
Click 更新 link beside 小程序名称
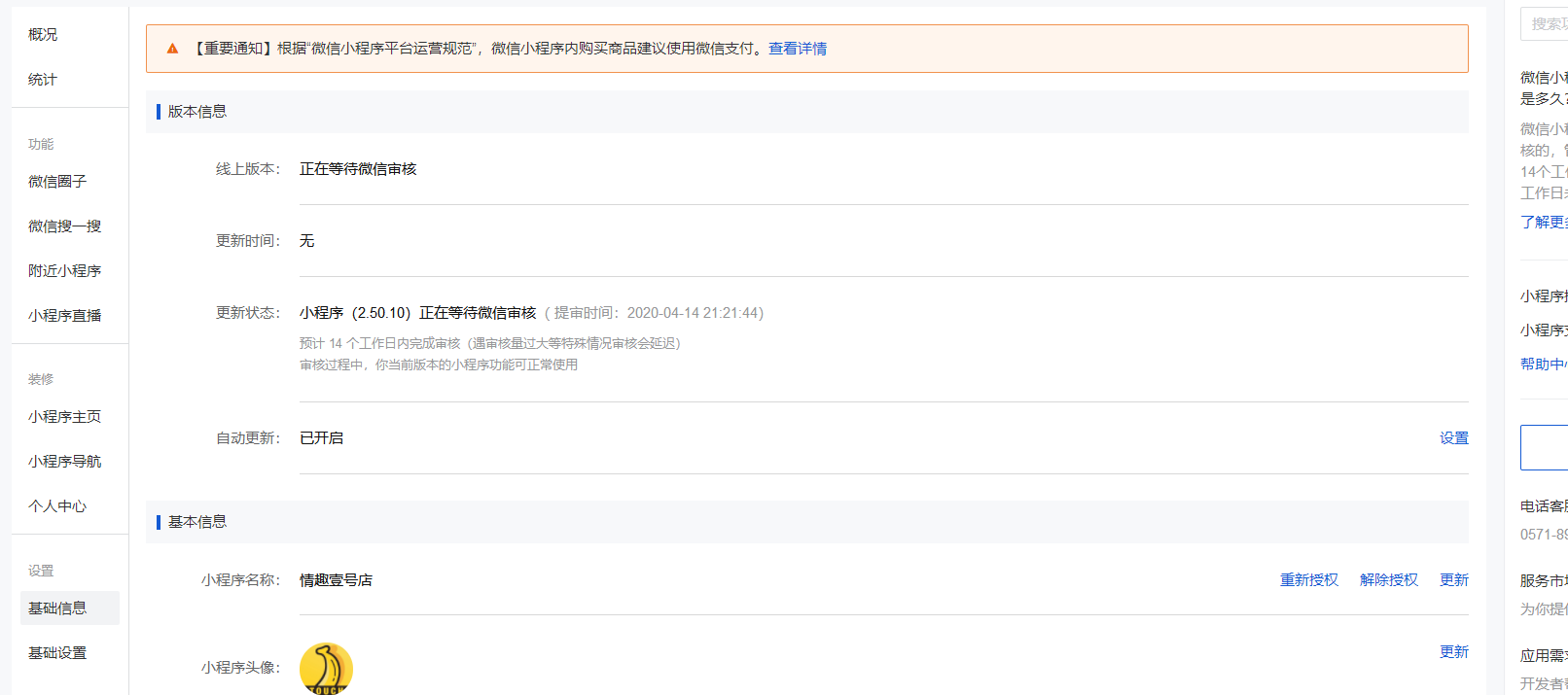pos(1454,580)
